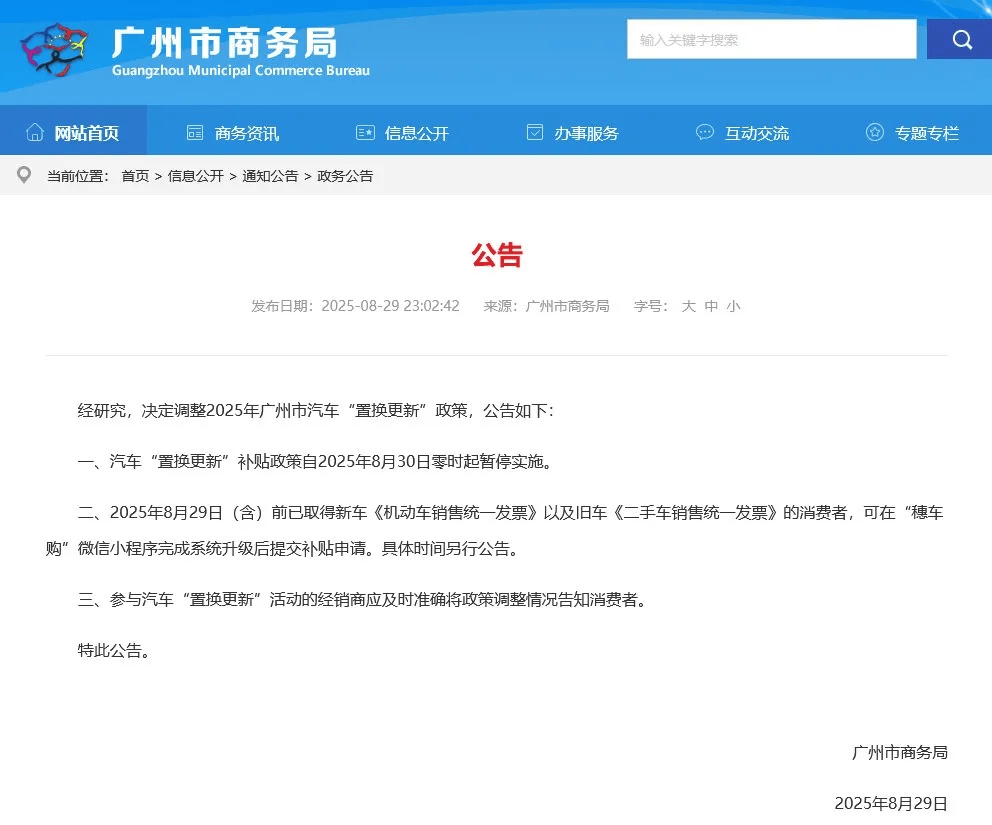Open 政务公告 breadcrumb link
Image resolution: width=992 pixels, height=825 pixels.
(x=345, y=176)
